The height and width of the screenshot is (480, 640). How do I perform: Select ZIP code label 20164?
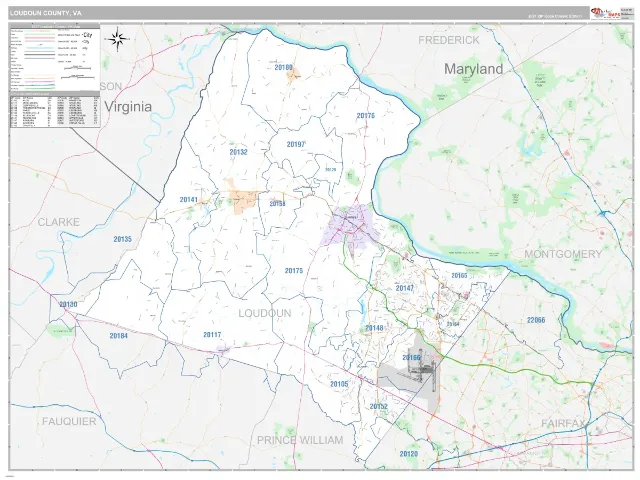click(453, 324)
